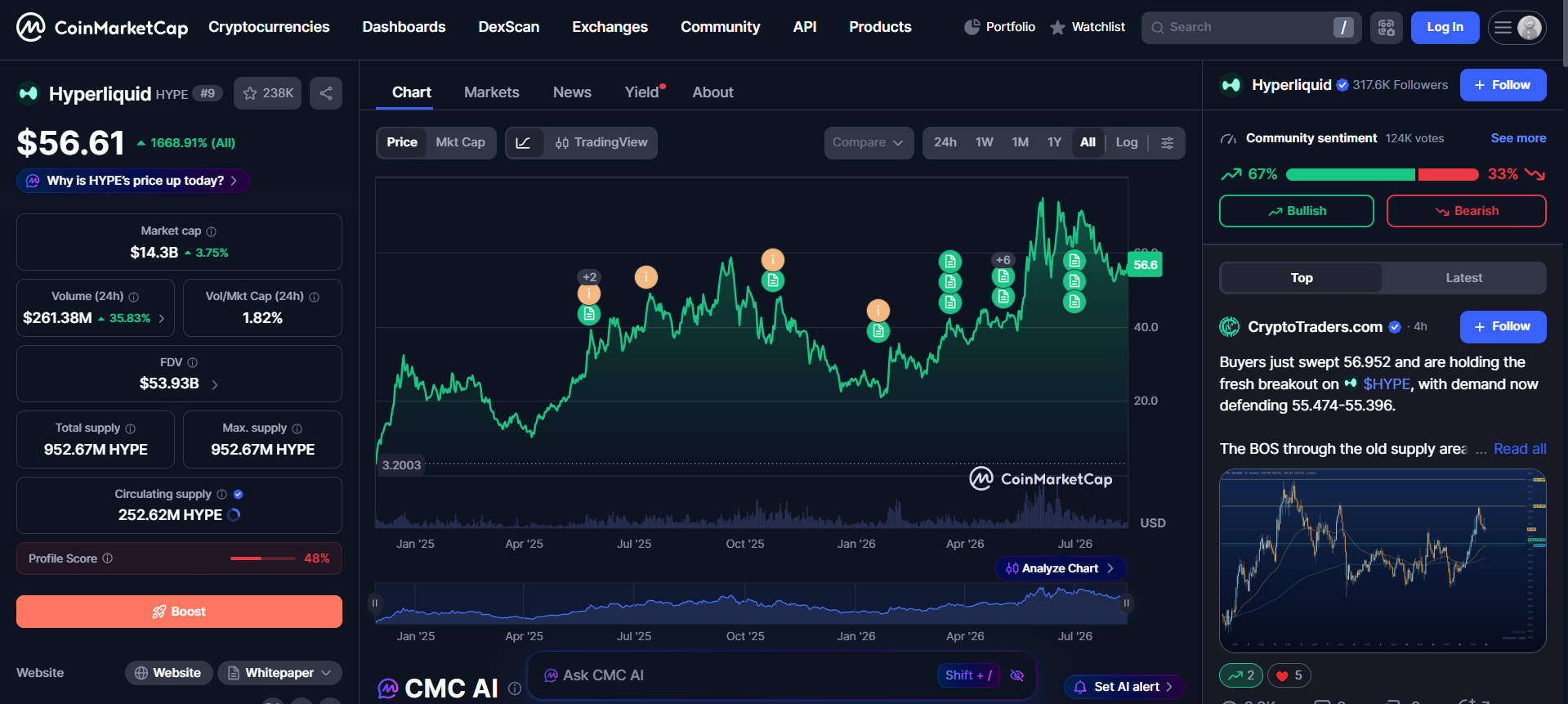Click the See more sentiment link
The image size is (1568, 704).
pyautogui.click(x=1518, y=138)
